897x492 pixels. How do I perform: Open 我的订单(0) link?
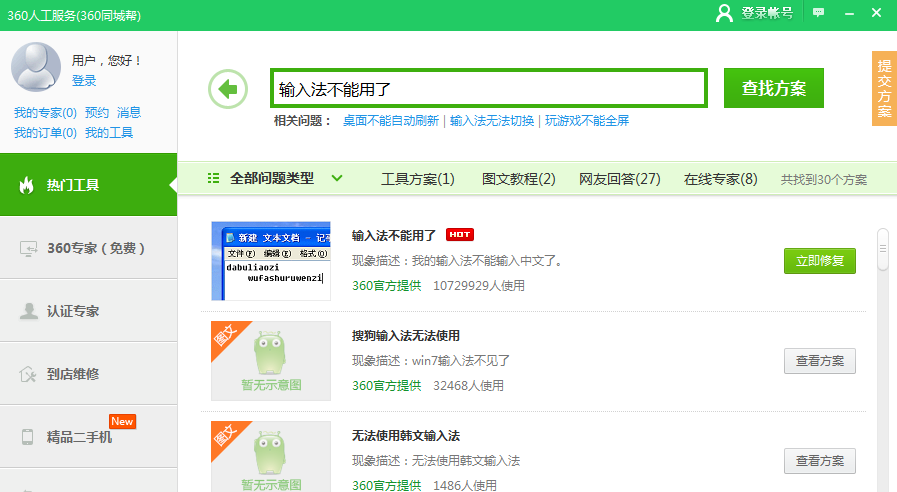coord(45,133)
